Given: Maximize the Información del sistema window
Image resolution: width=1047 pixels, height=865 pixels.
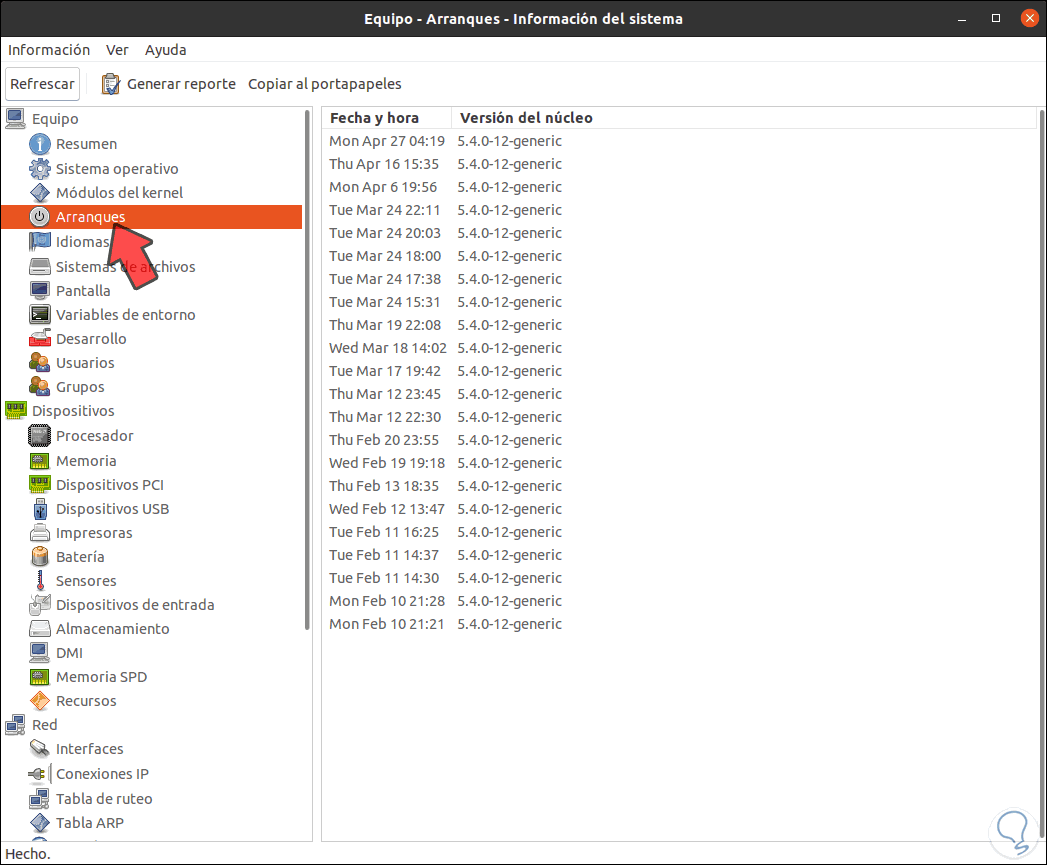Looking at the screenshot, I should coord(996,19).
